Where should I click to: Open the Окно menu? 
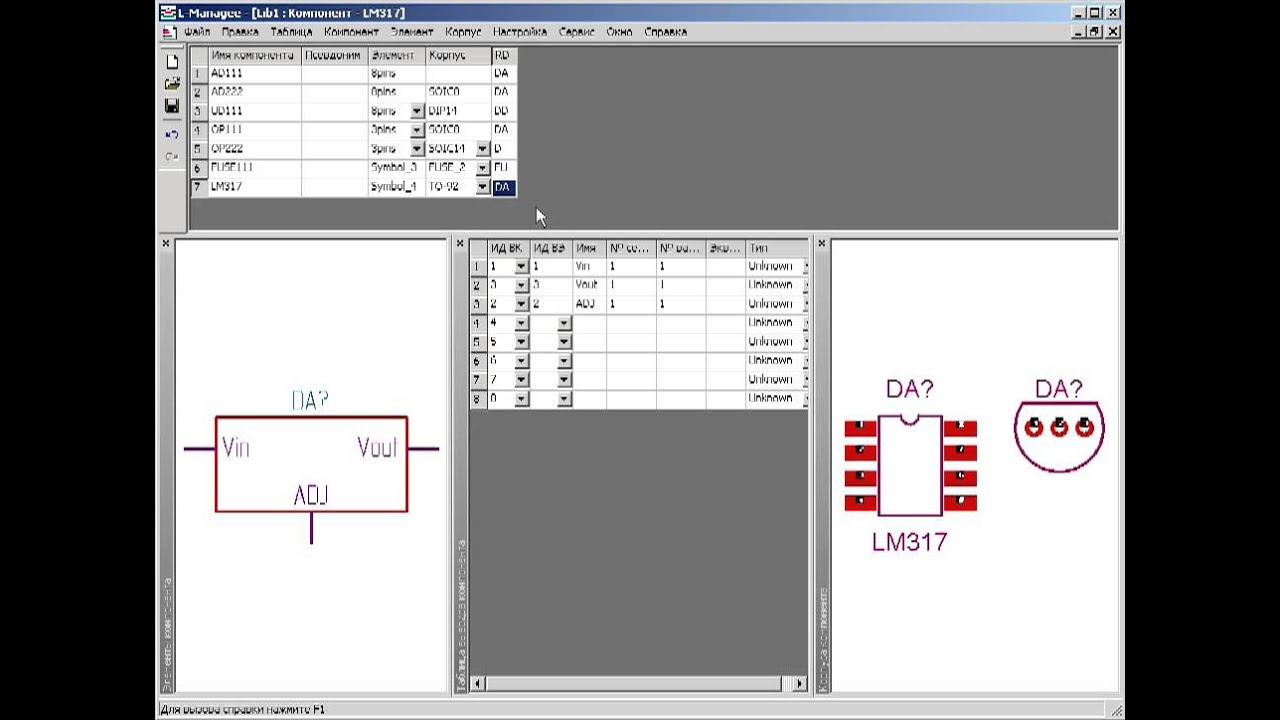point(619,32)
